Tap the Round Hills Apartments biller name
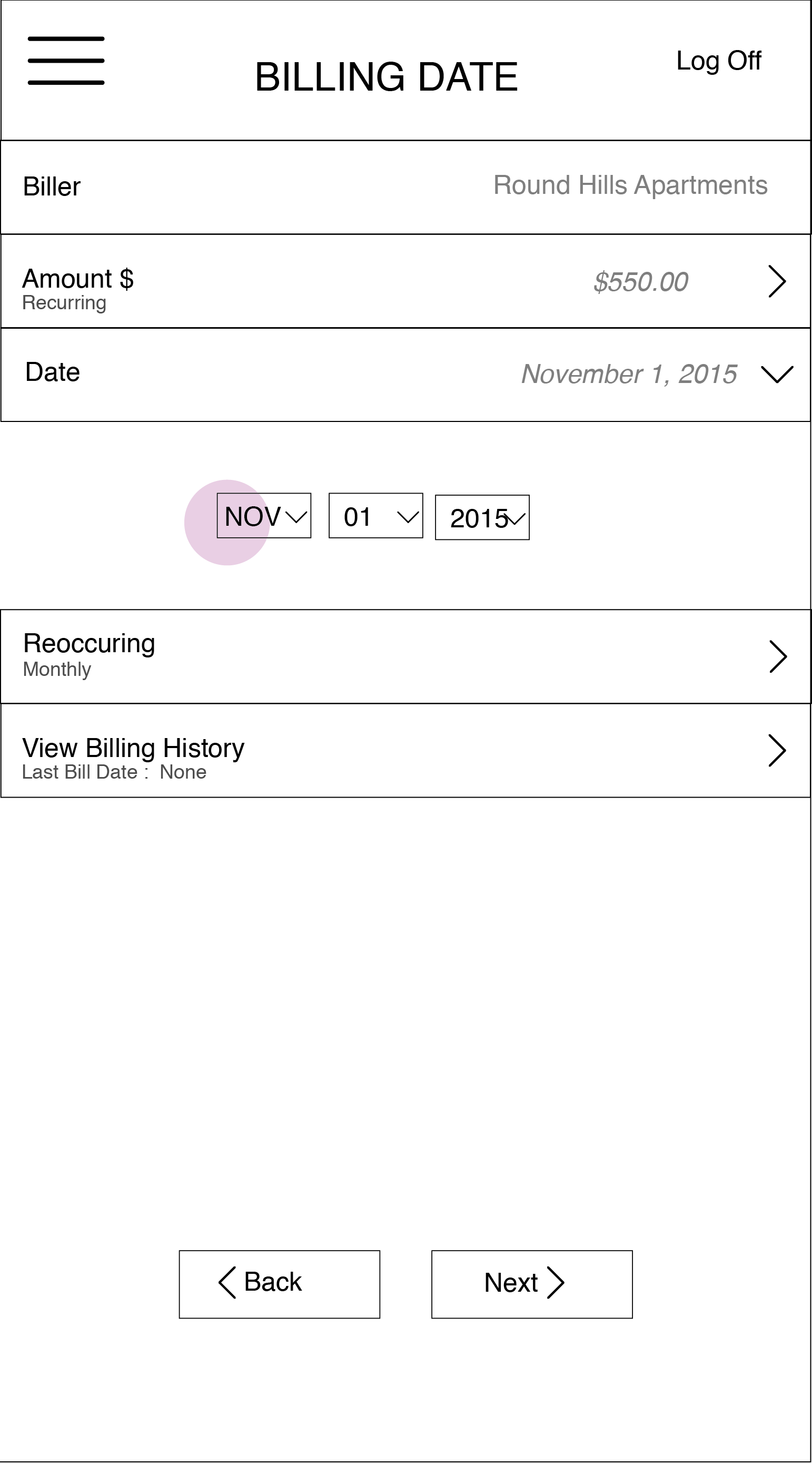Screen dimensions: 812x1464 (x=630, y=185)
